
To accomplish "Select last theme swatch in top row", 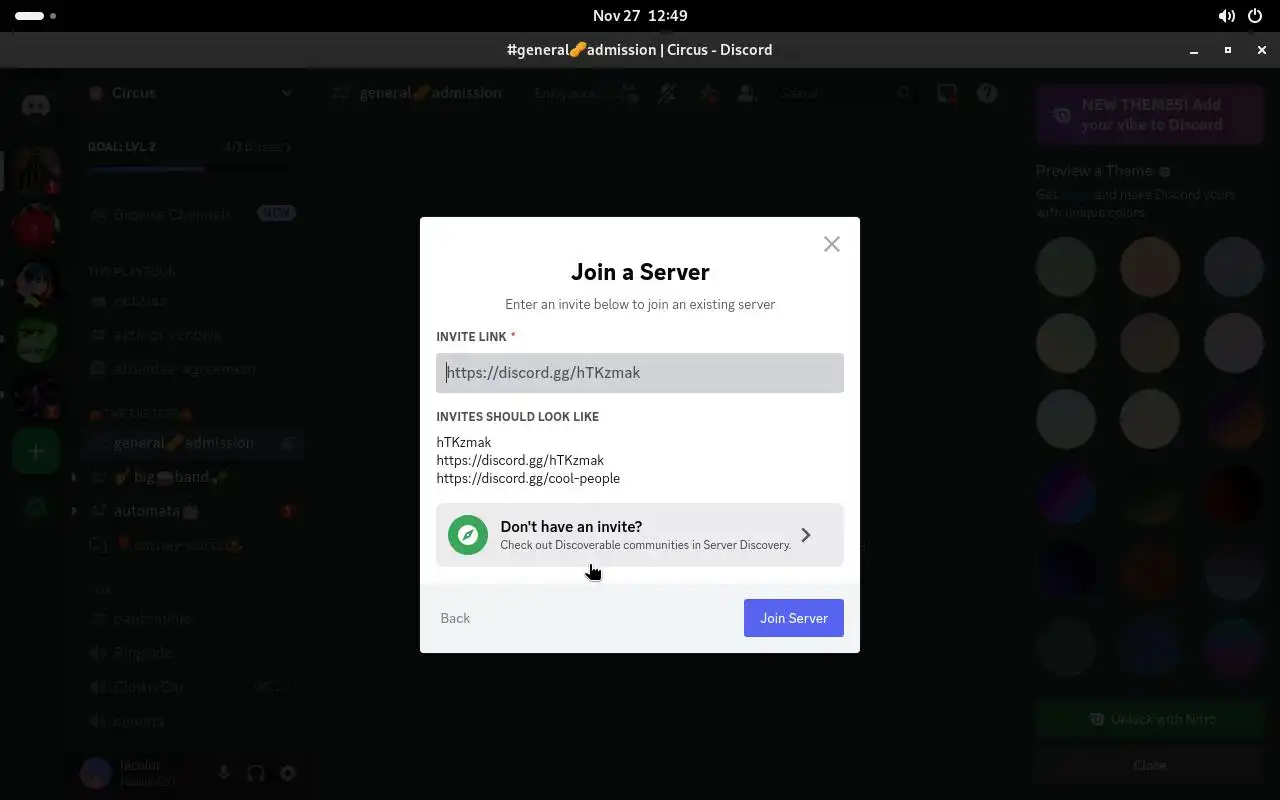I will pos(1234,266).
